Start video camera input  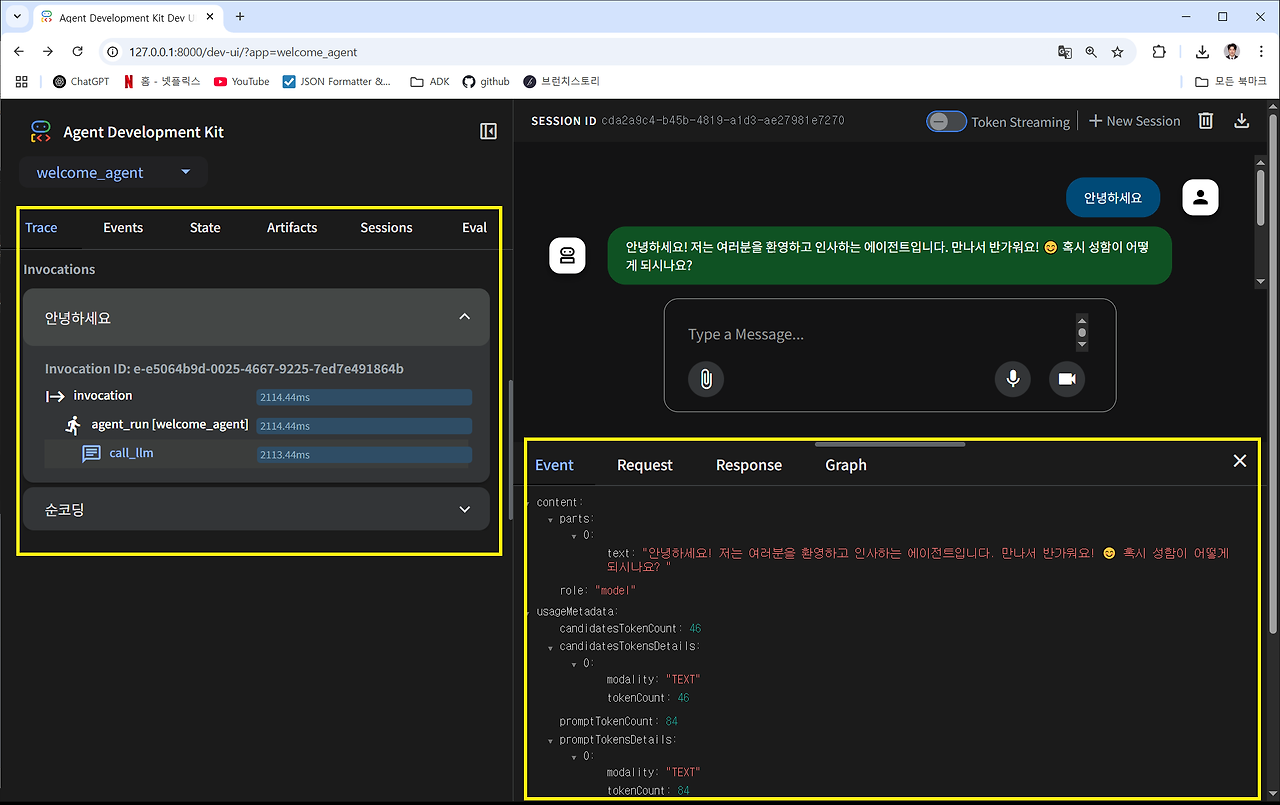[x=1067, y=379]
